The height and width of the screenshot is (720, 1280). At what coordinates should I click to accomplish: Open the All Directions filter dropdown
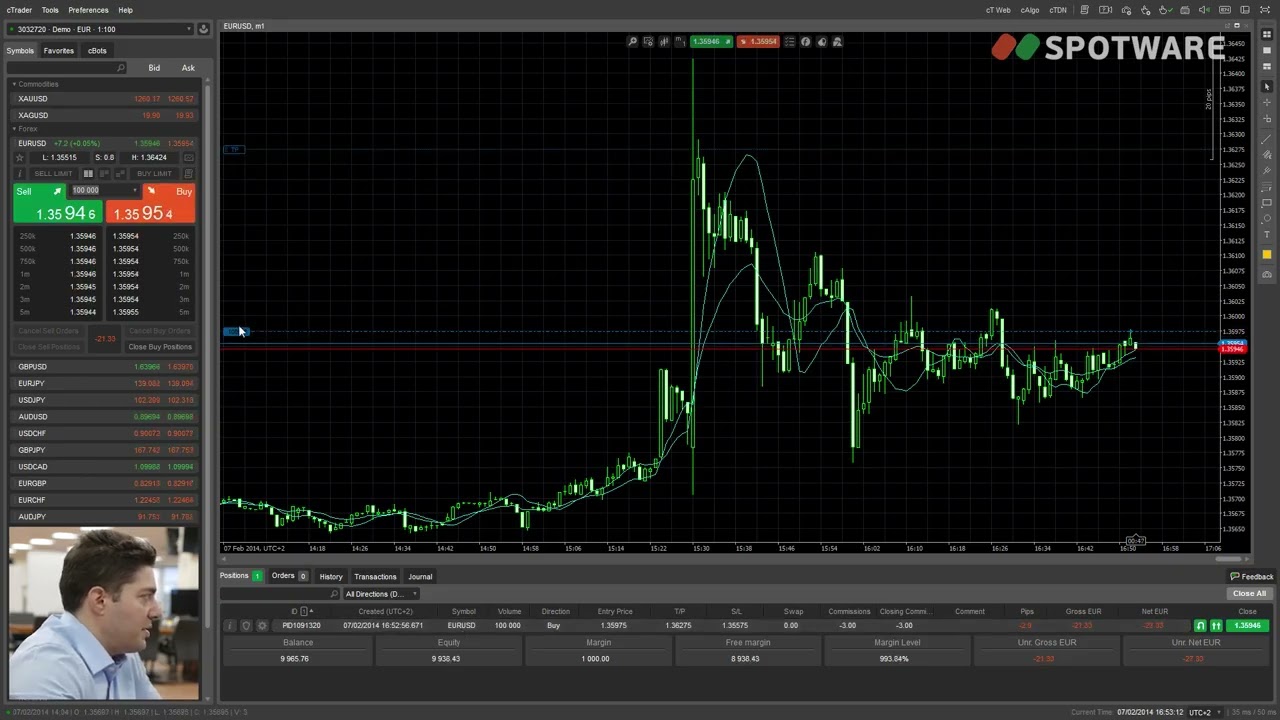pos(381,594)
